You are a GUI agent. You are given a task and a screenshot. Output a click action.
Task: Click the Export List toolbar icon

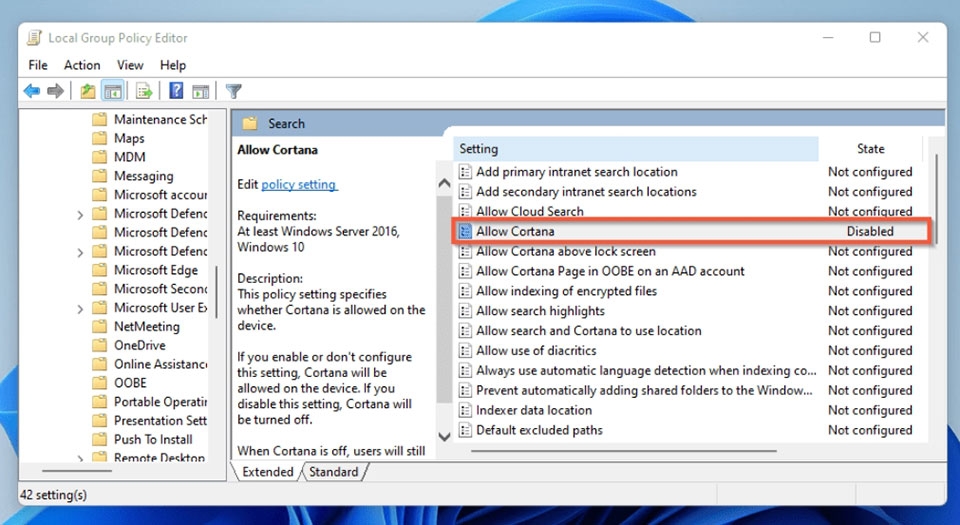point(144,92)
